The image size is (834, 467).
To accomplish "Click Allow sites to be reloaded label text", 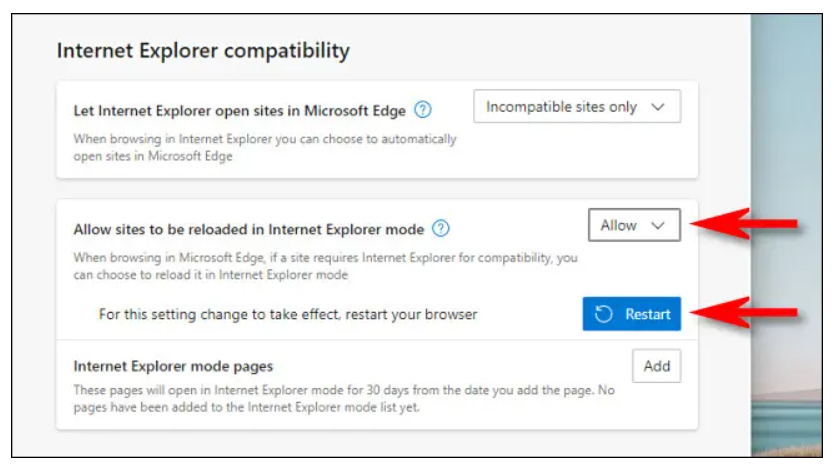I will point(248,229).
